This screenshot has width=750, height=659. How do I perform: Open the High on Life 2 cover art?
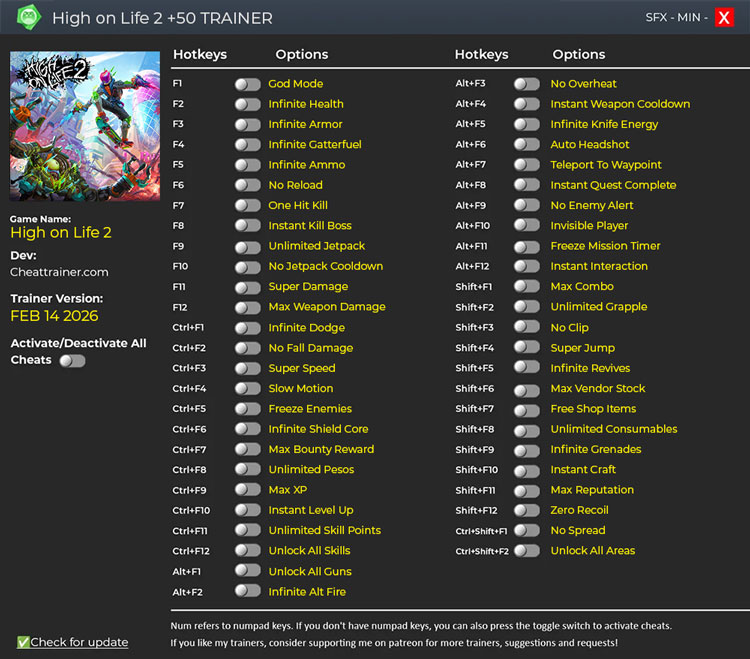[85, 126]
